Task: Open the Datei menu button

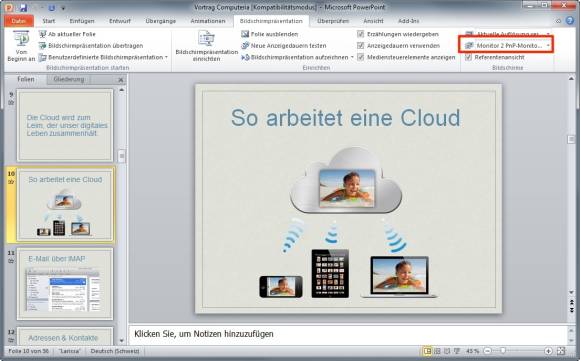Action: pos(19,21)
